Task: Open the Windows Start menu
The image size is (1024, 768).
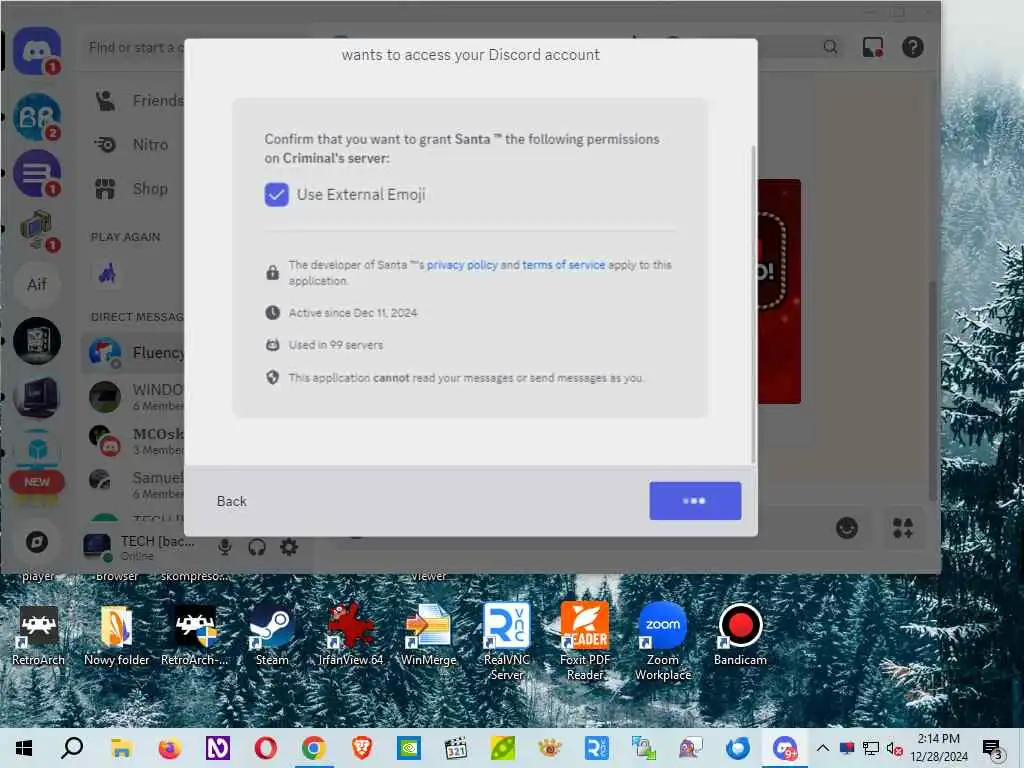Action: coord(24,748)
